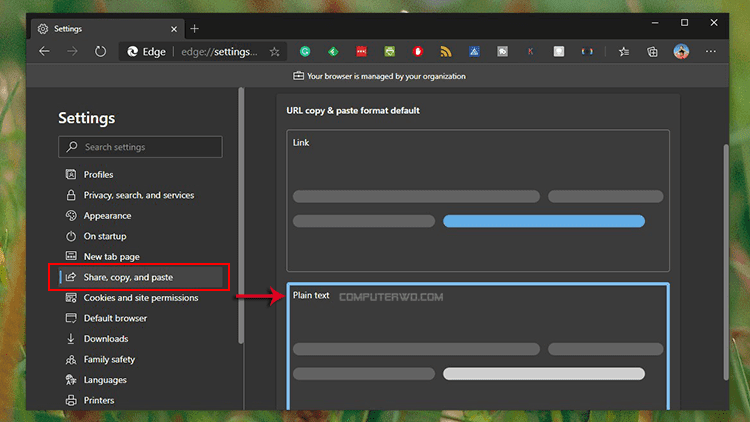This screenshot has height=422, width=750.
Task: Click the green diamond extension icon
Action: click(333, 51)
